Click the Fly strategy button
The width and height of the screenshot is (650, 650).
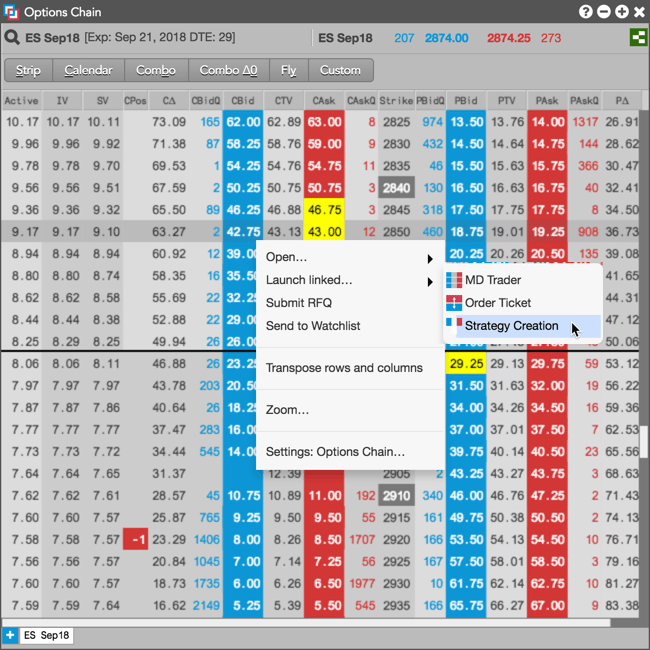tap(289, 70)
